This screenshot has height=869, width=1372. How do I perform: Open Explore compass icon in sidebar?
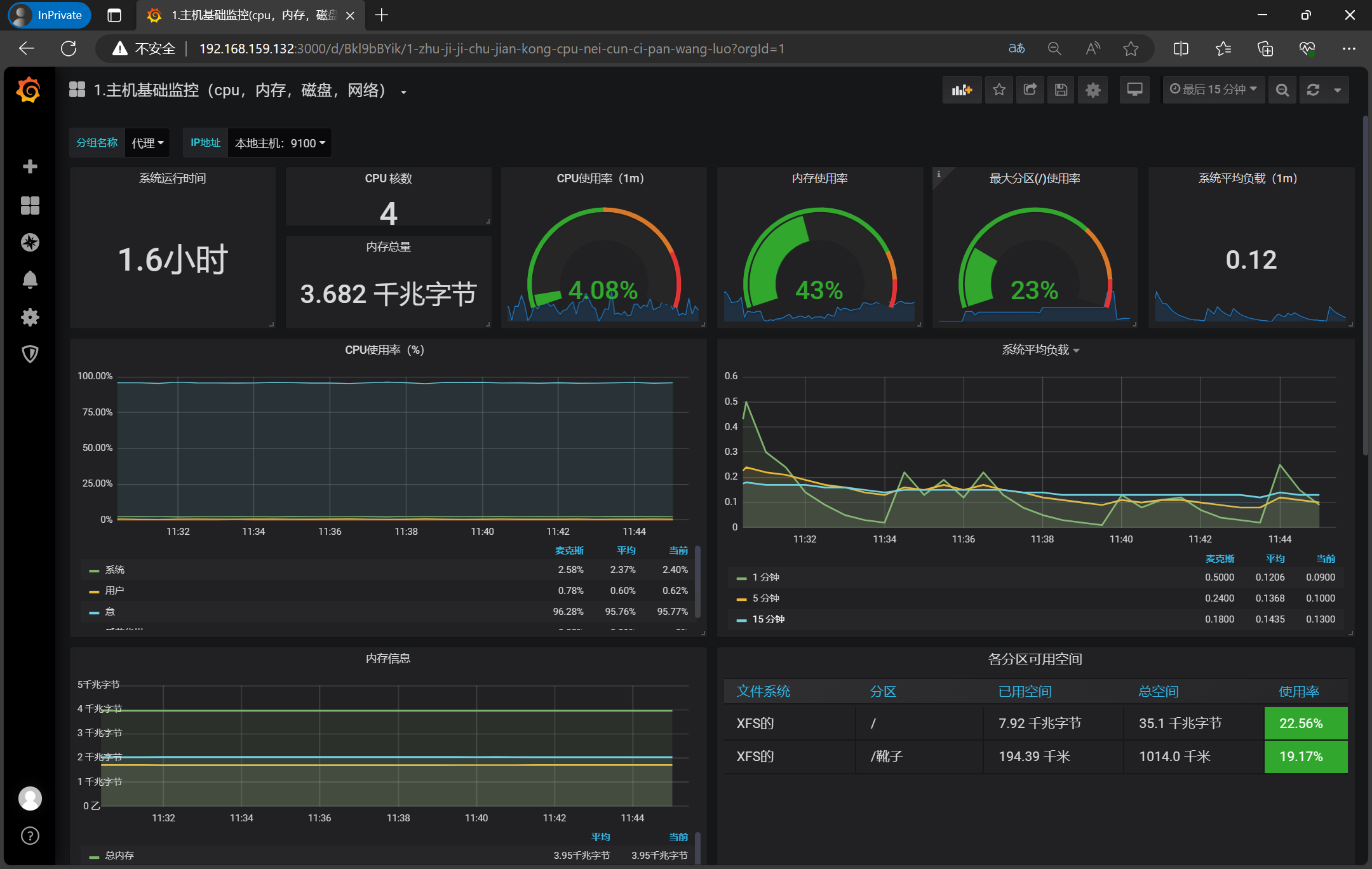tap(30, 243)
